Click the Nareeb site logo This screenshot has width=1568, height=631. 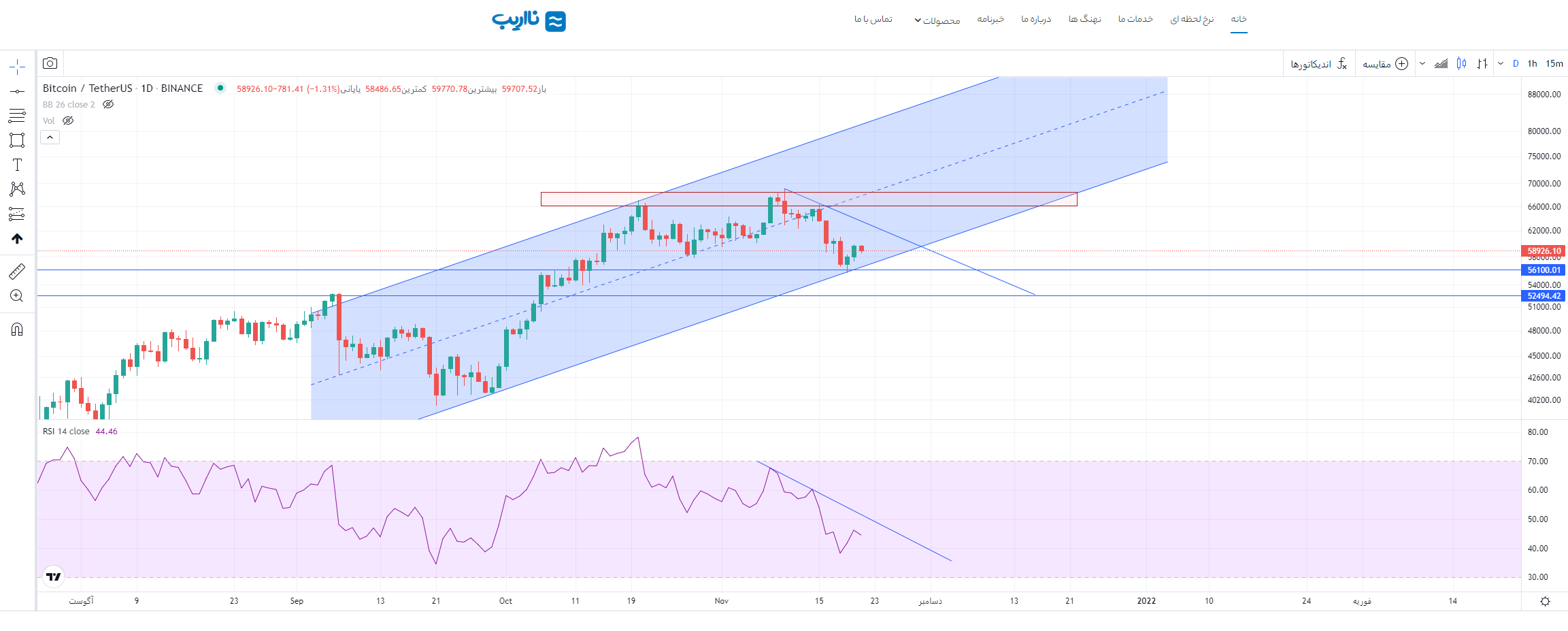coord(529,20)
